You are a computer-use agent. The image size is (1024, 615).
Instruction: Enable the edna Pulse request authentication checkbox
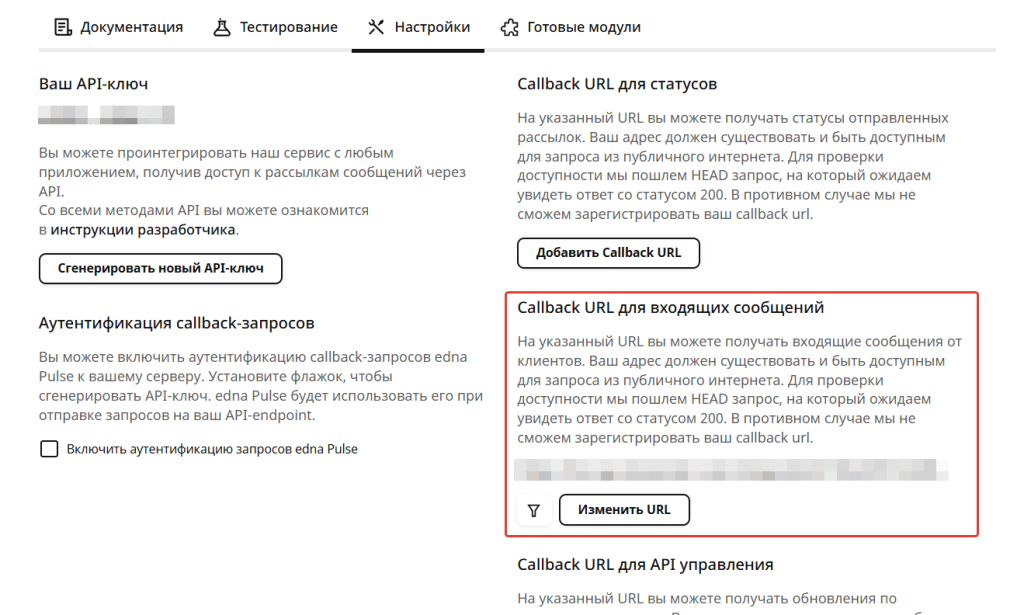point(49,449)
